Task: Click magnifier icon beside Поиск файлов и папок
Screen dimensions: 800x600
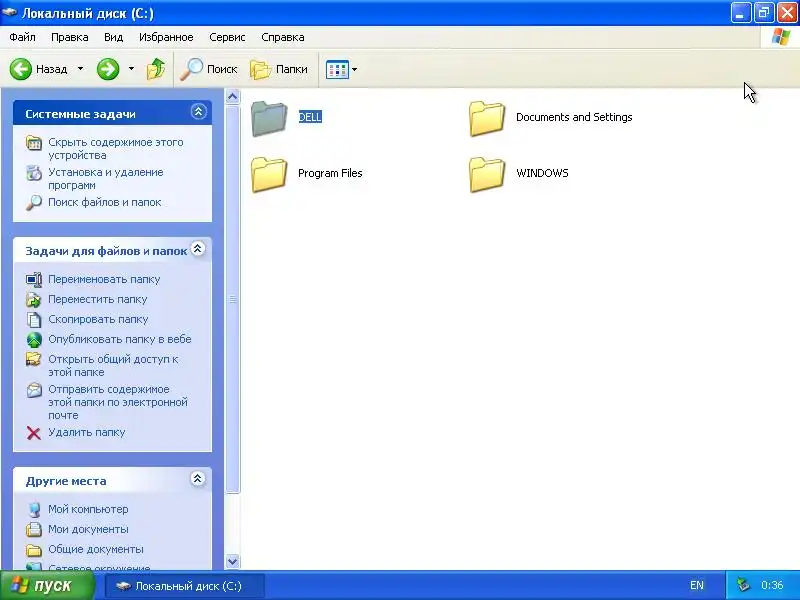Action: point(34,203)
